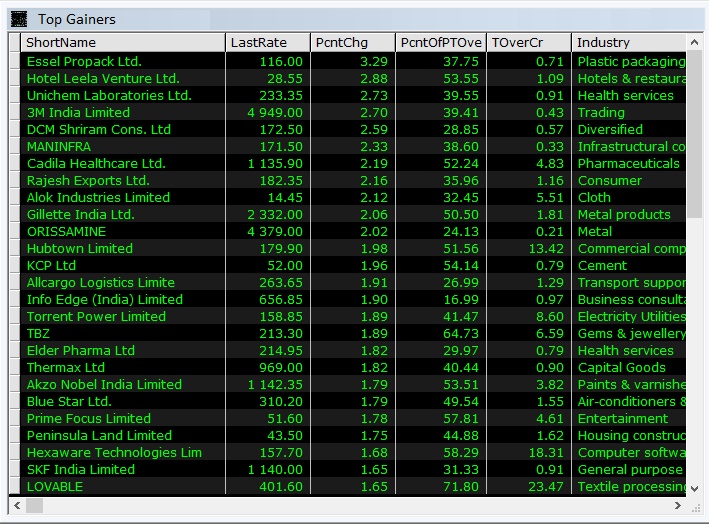Click the PcntOfPTOve column header
This screenshot has height=524, width=709.
pos(441,42)
